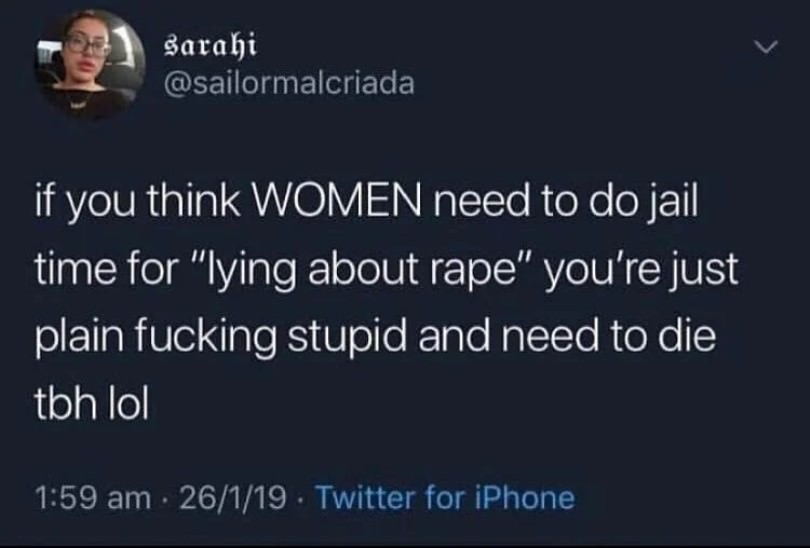Click the words "need to die"
The height and width of the screenshot is (548, 810).
(x=614, y=336)
